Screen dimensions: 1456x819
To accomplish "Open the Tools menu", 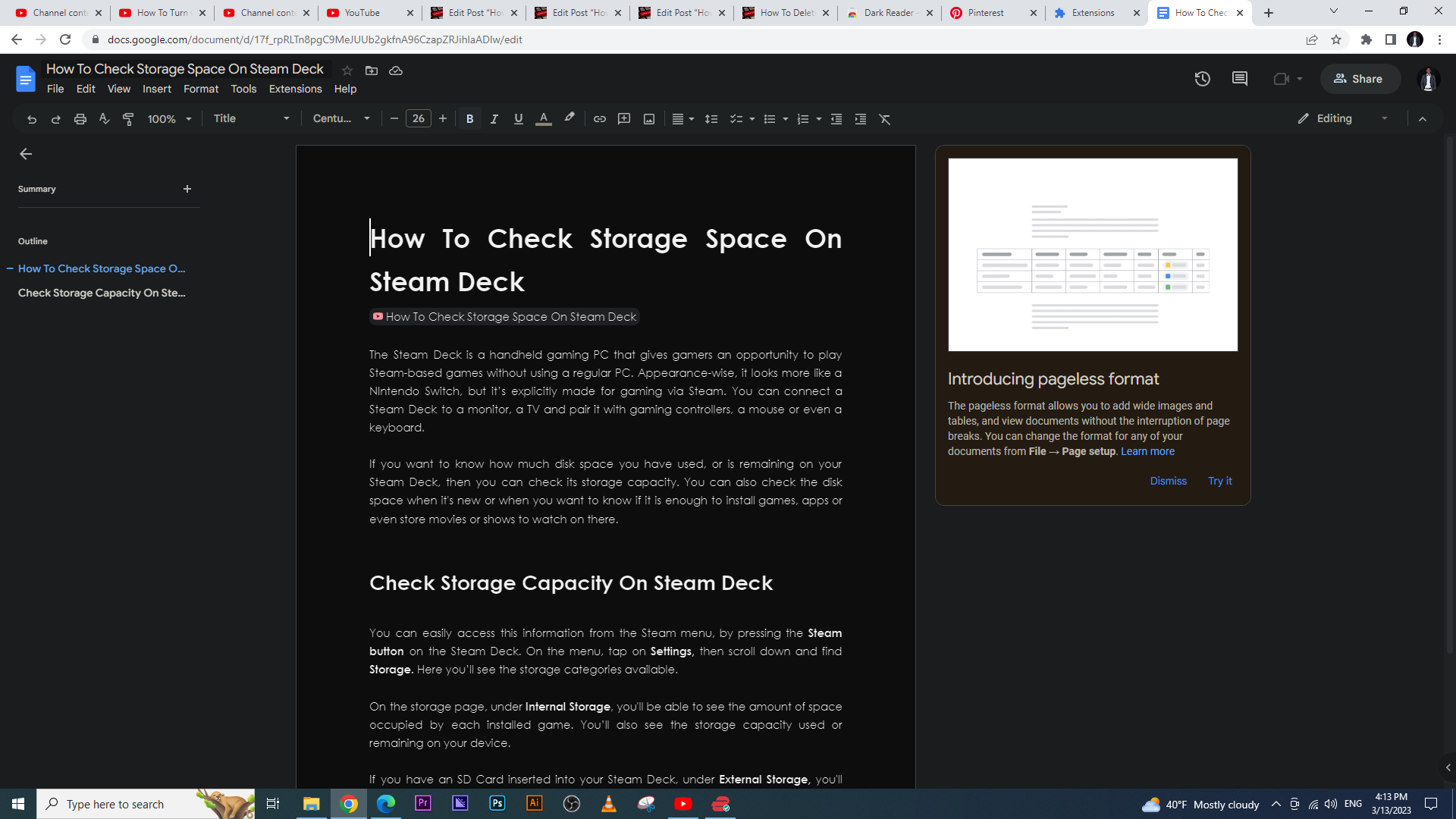I will click(x=243, y=89).
